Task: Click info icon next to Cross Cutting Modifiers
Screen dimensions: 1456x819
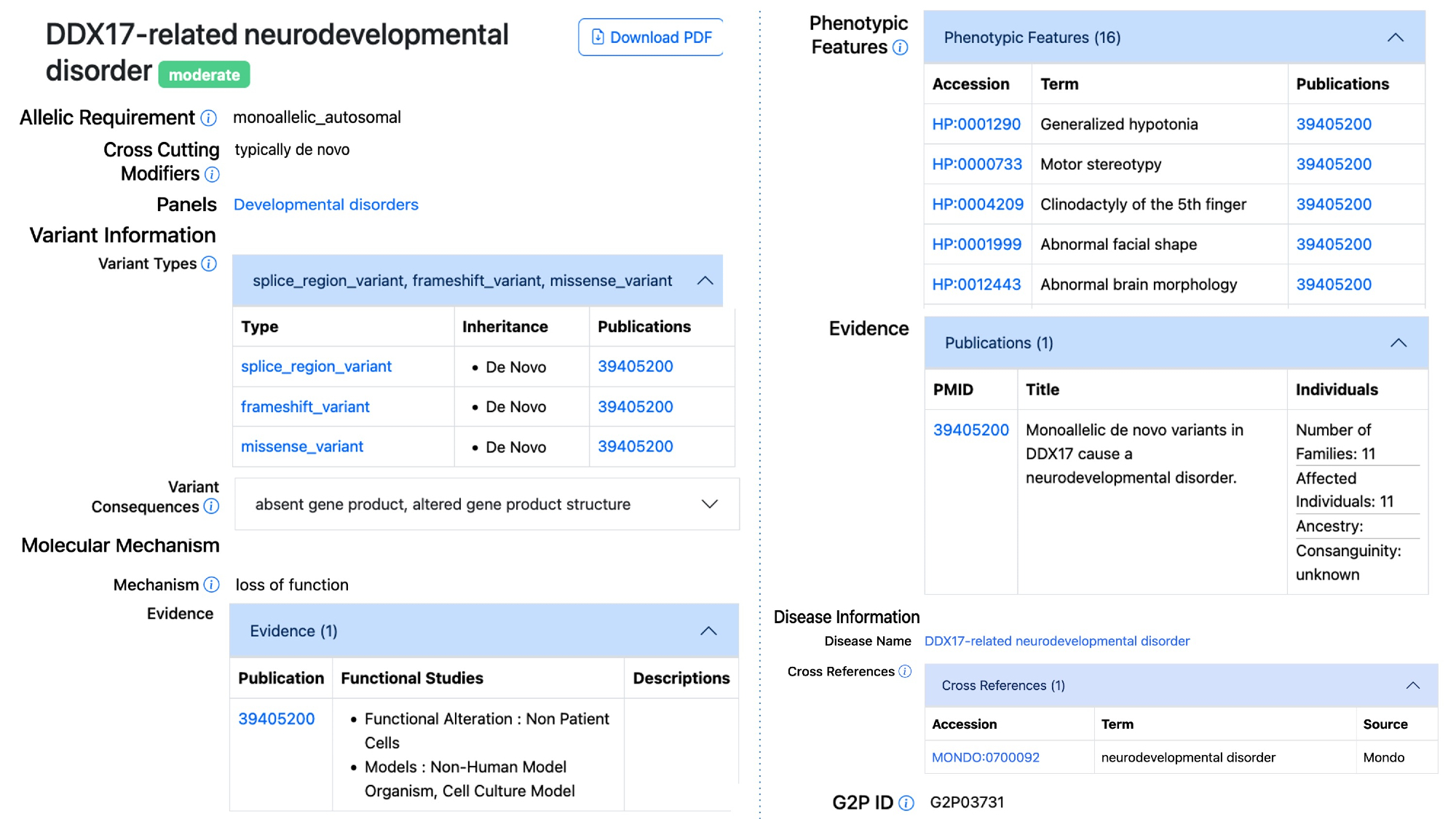Action: pos(212,174)
